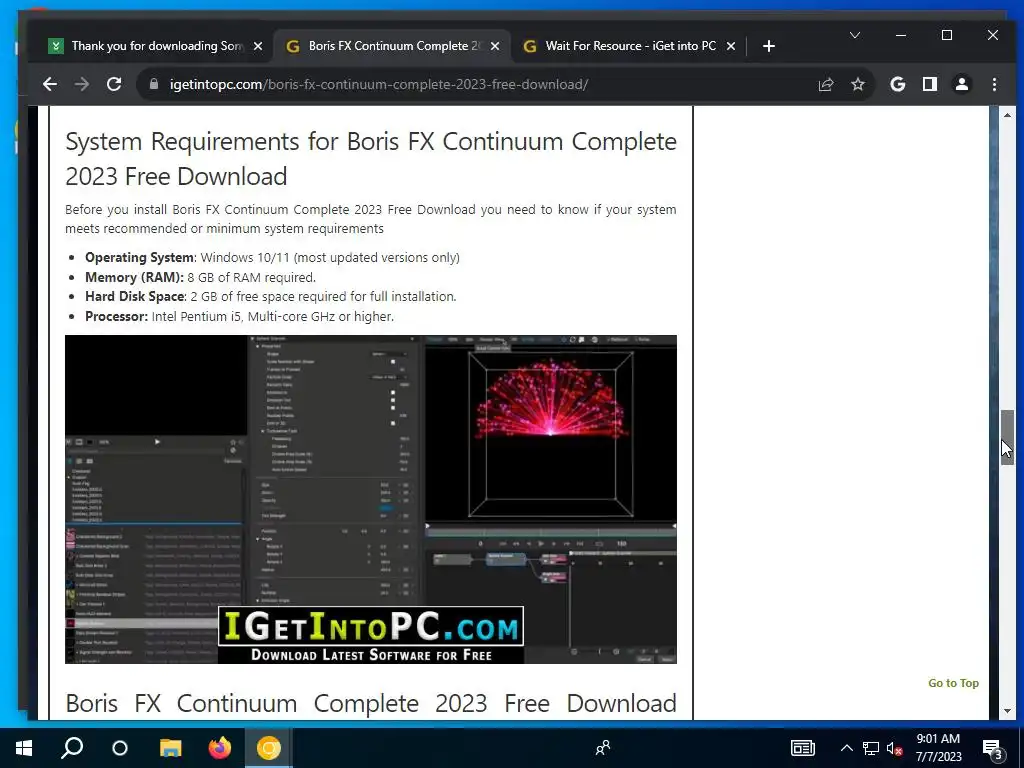Viewport: 1024px width, 768px height.
Task: Open File Explorer from the taskbar
Action: pyautogui.click(x=170, y=748)
